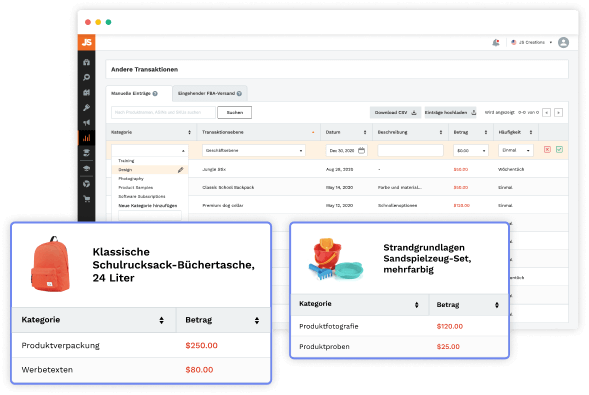Click Download CSV button
This screenshot has height=395, width=589.
click(395, 112)
